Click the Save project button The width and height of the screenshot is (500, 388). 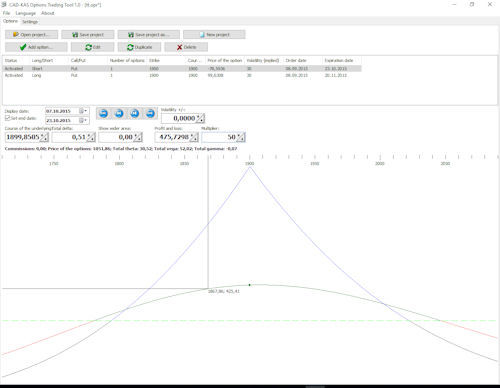[88, 34]
